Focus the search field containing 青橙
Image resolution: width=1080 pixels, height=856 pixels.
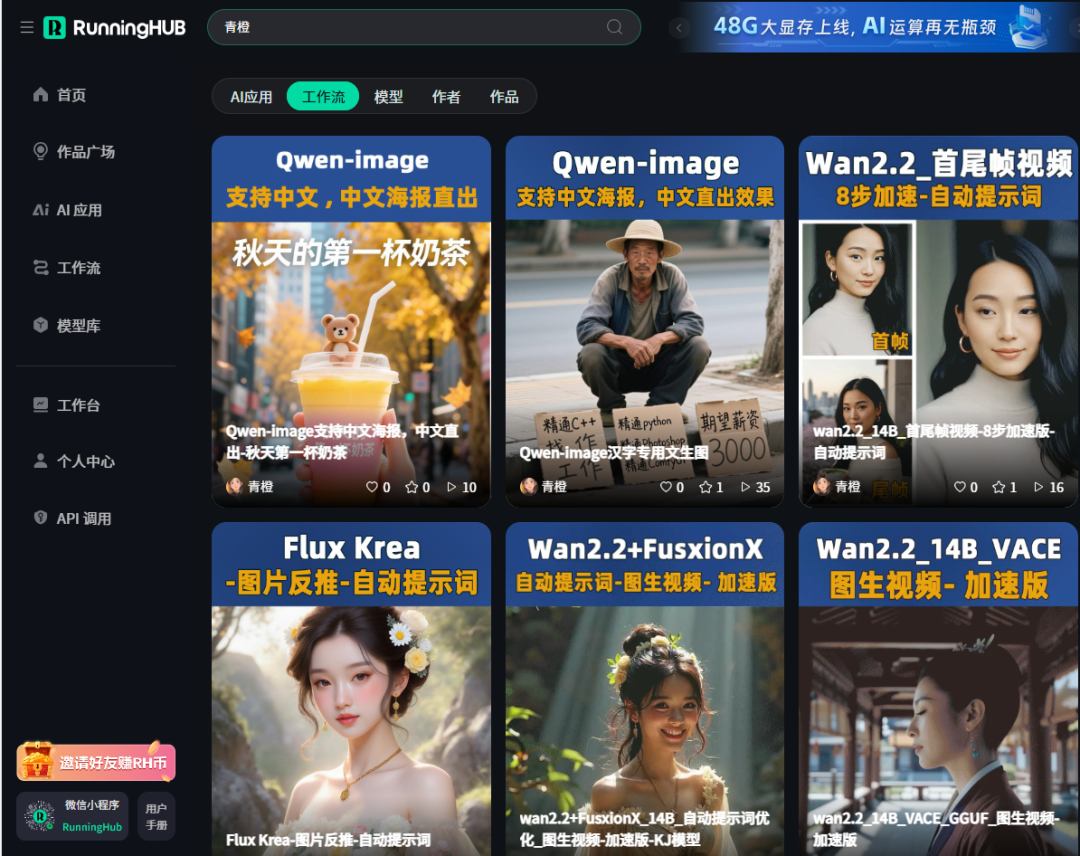(424, 27)
